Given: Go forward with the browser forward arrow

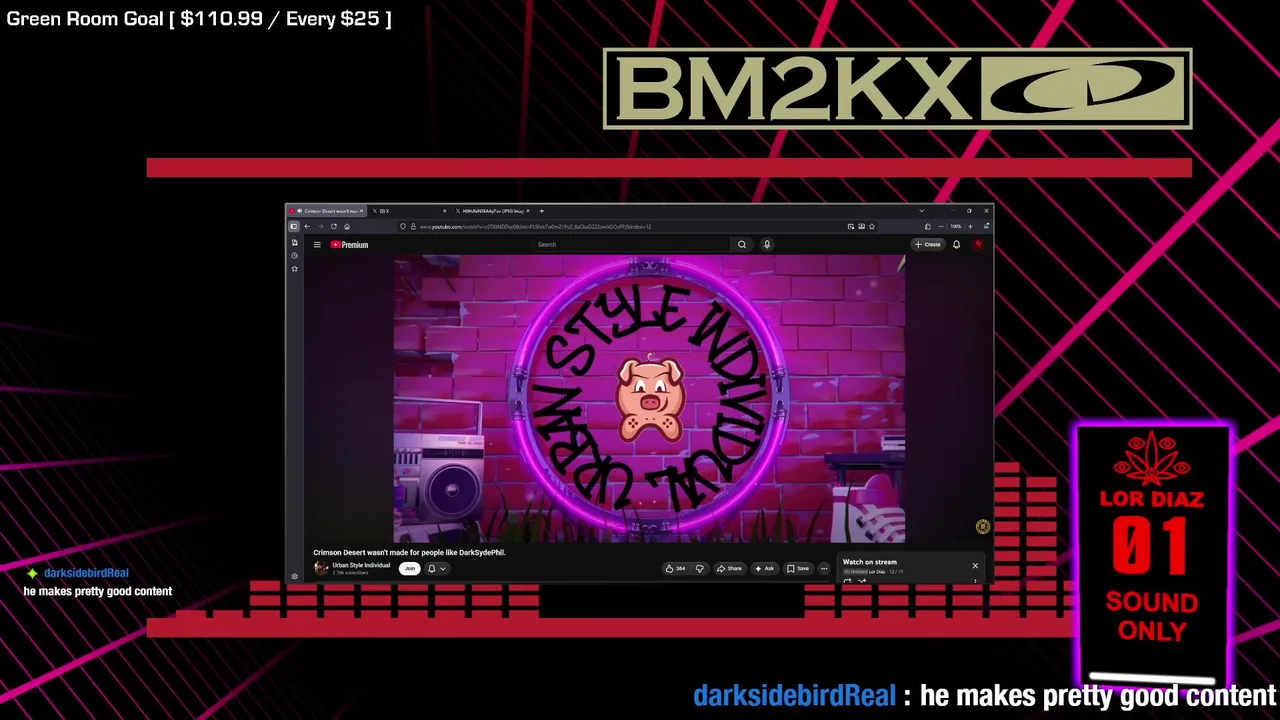Looking at the screenshot, I should (320, 226).
